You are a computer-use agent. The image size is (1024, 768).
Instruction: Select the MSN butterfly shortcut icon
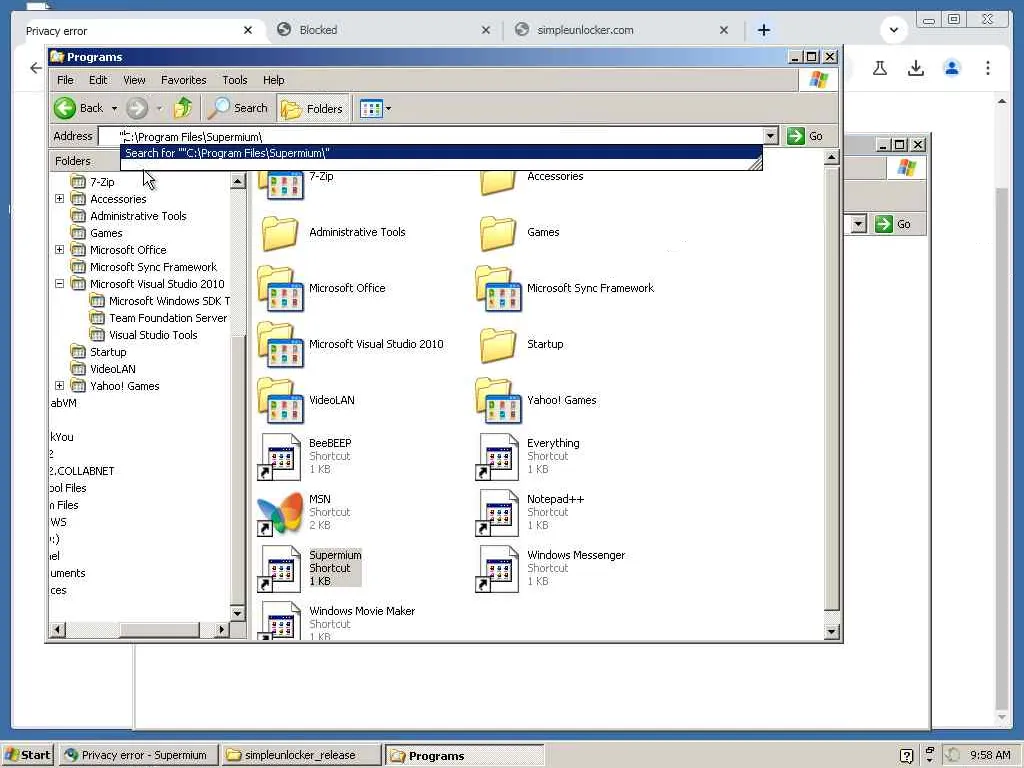280,513
